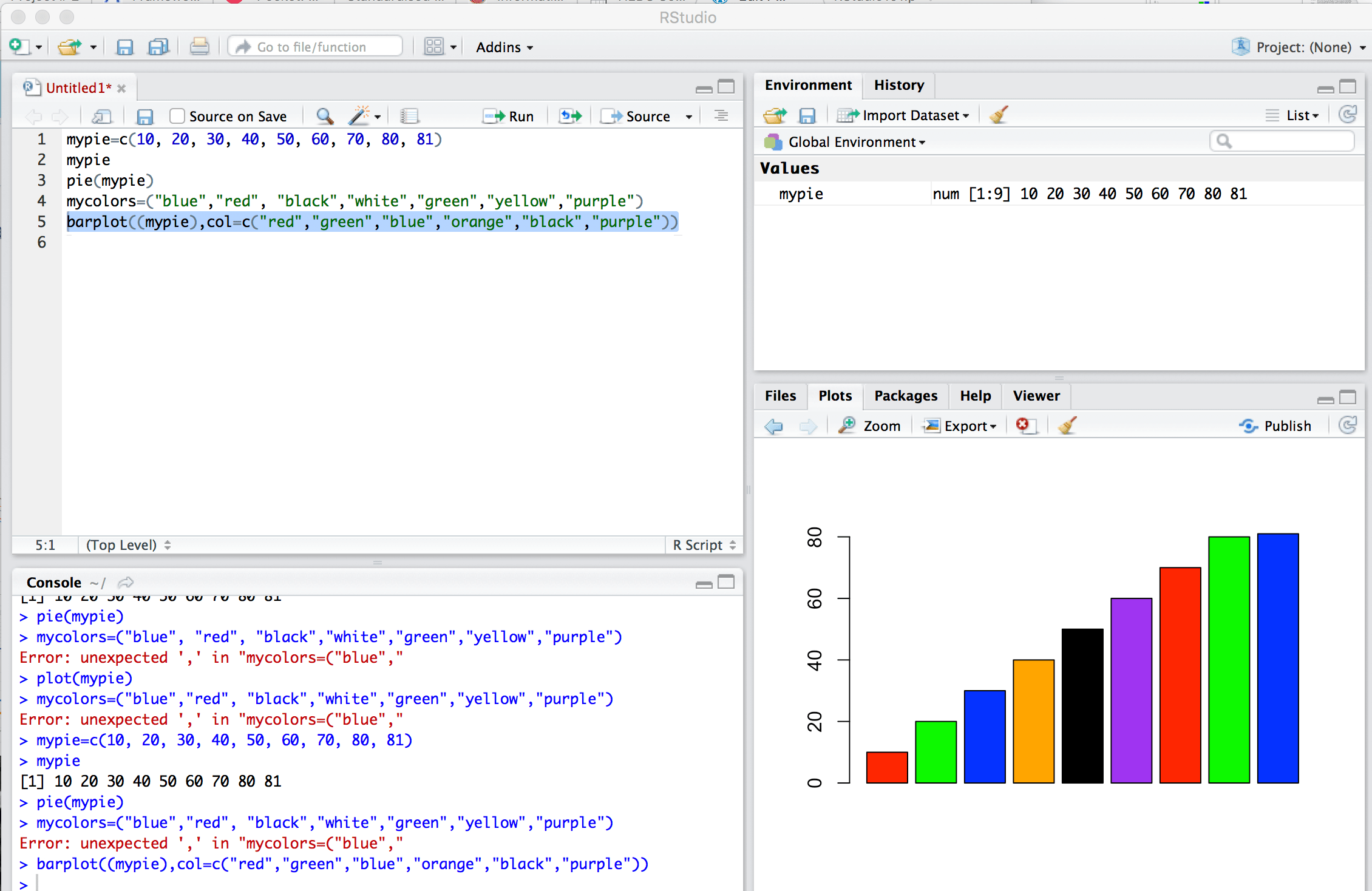Refresh the Plots pane
This screenshot has height=891, width=1372.
pyautogui.click(x=1348, y=425)
